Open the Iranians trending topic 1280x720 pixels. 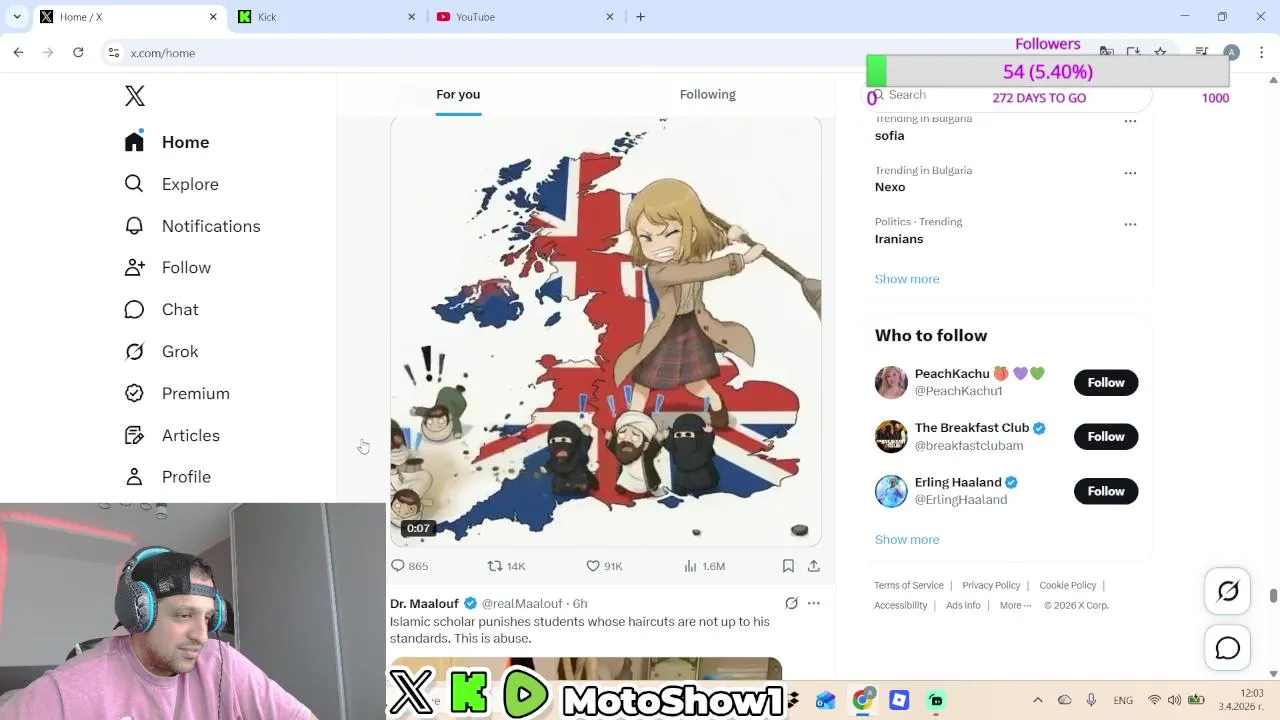click(899, 239)
